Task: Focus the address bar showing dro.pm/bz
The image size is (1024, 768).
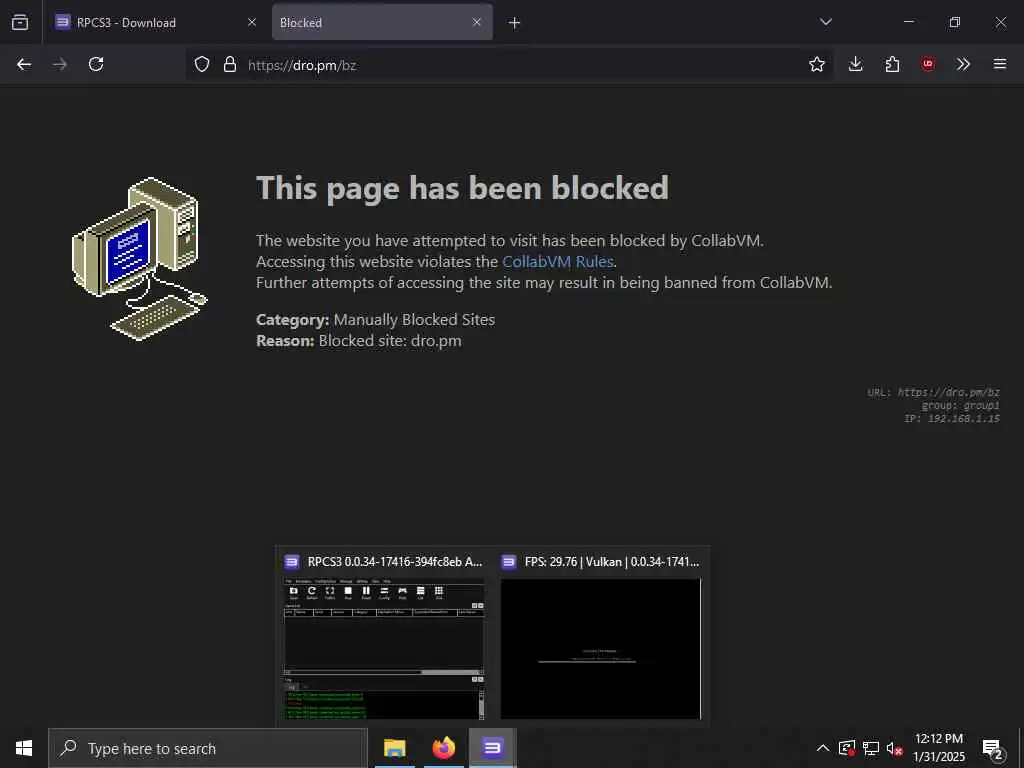Action: pyautogui.click(x=509, y=65)
